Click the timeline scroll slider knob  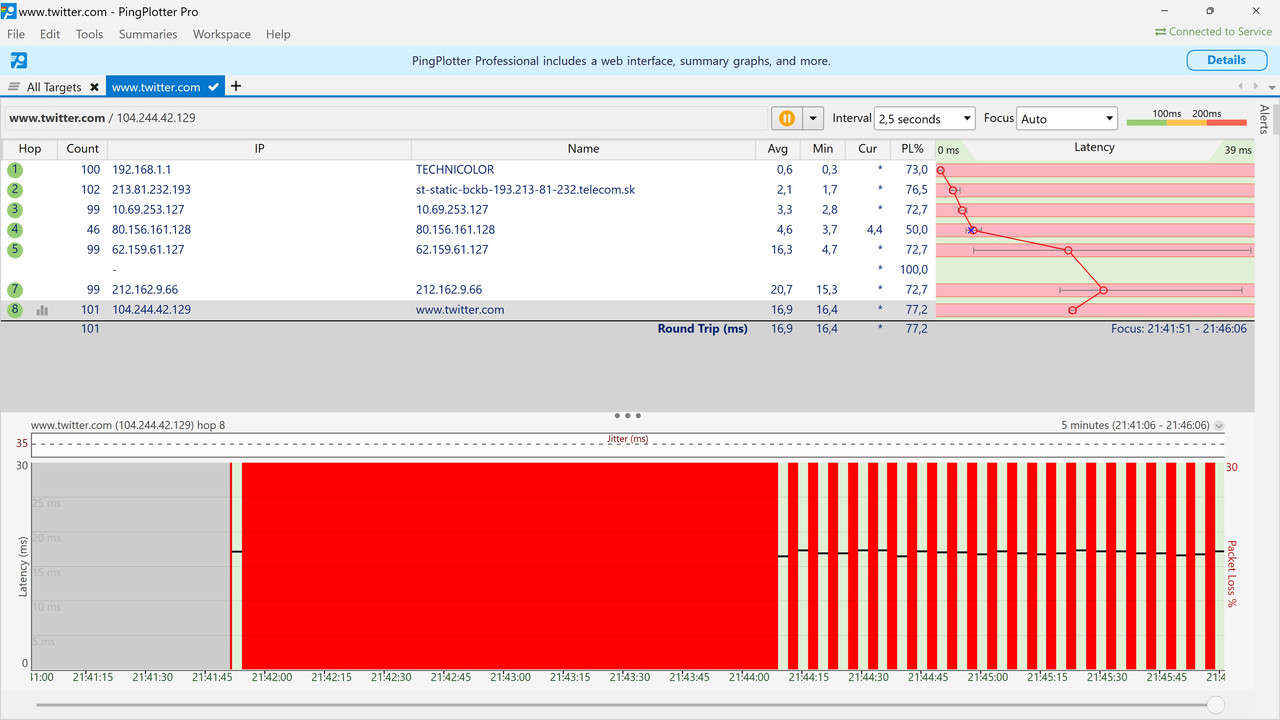(1215, 705)
